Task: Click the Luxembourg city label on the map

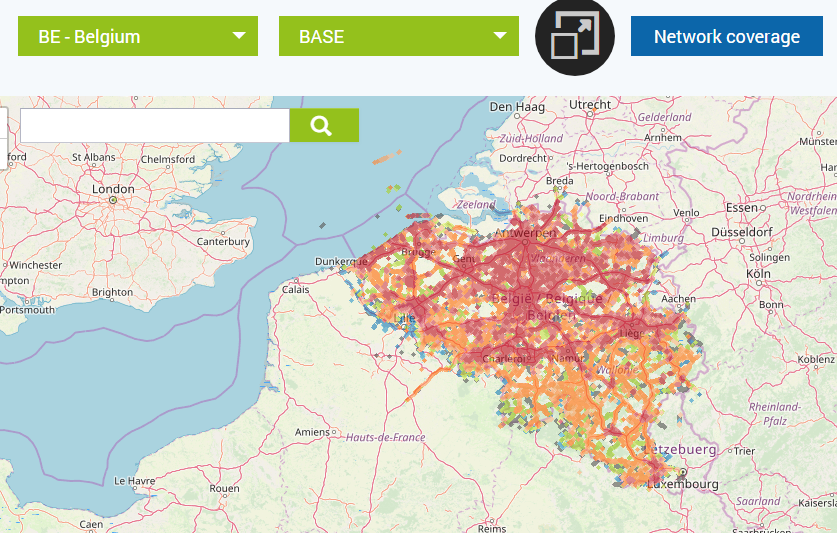Action: tap(683, 484)
